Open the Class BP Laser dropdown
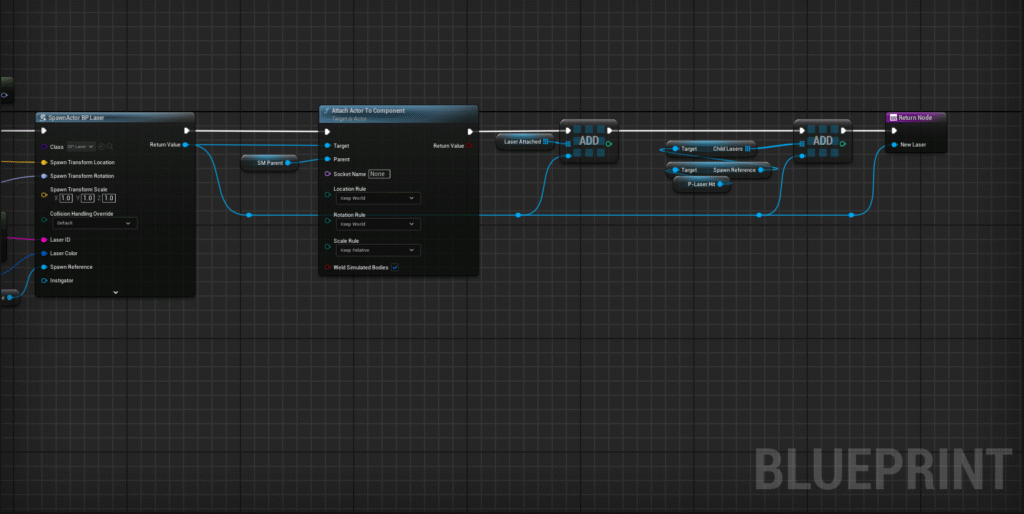 [81, 147]
